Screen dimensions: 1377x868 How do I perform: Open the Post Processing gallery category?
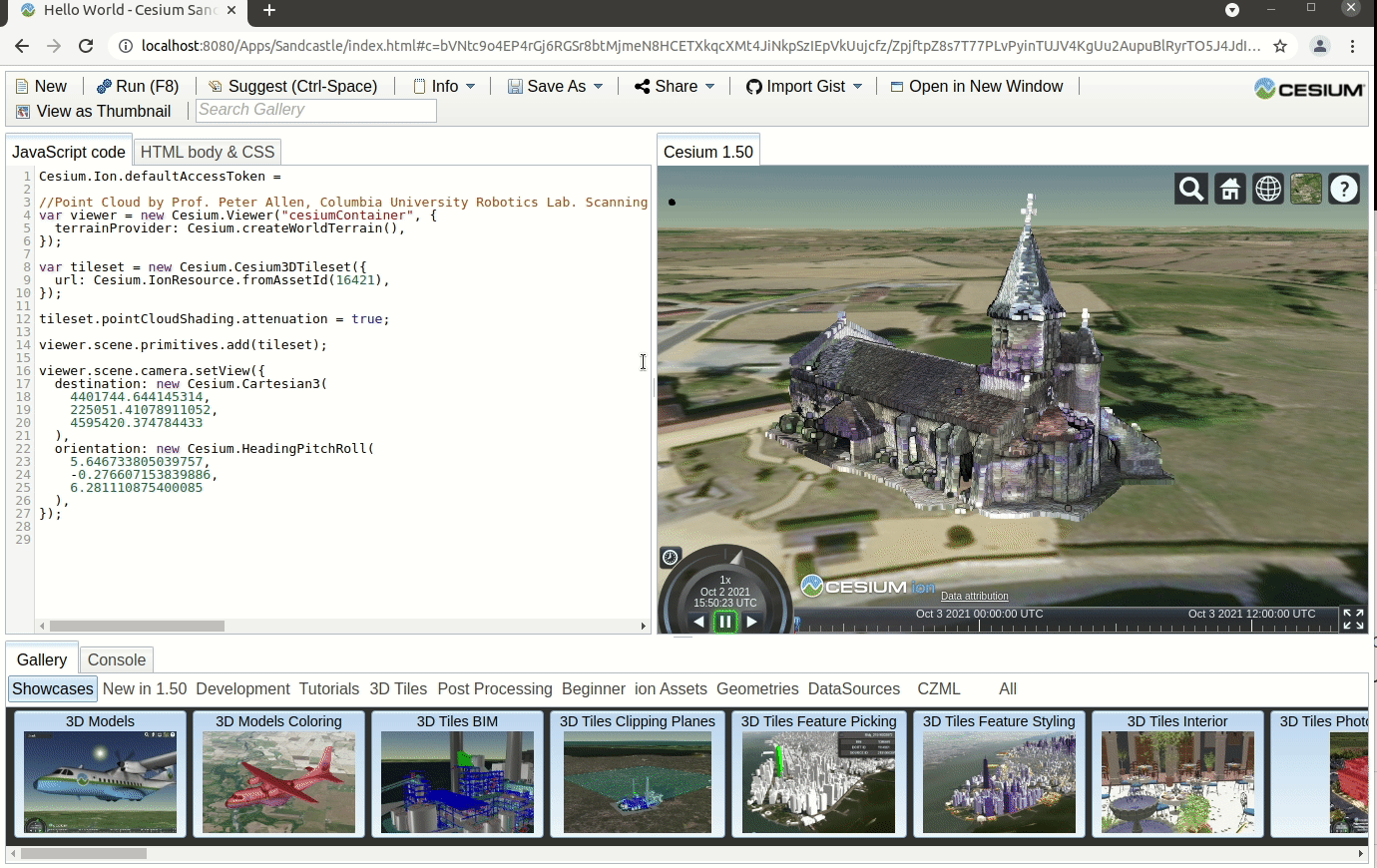click(495, 689)
